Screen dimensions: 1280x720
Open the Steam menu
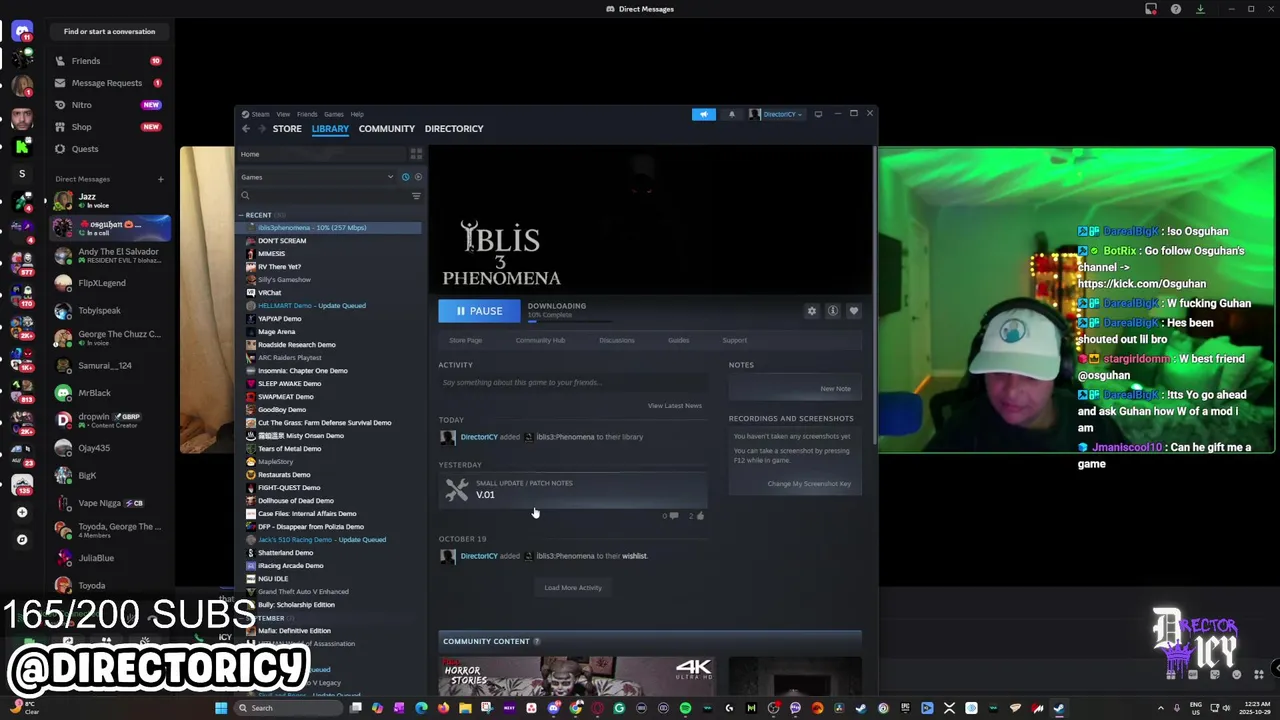[260, 114]
